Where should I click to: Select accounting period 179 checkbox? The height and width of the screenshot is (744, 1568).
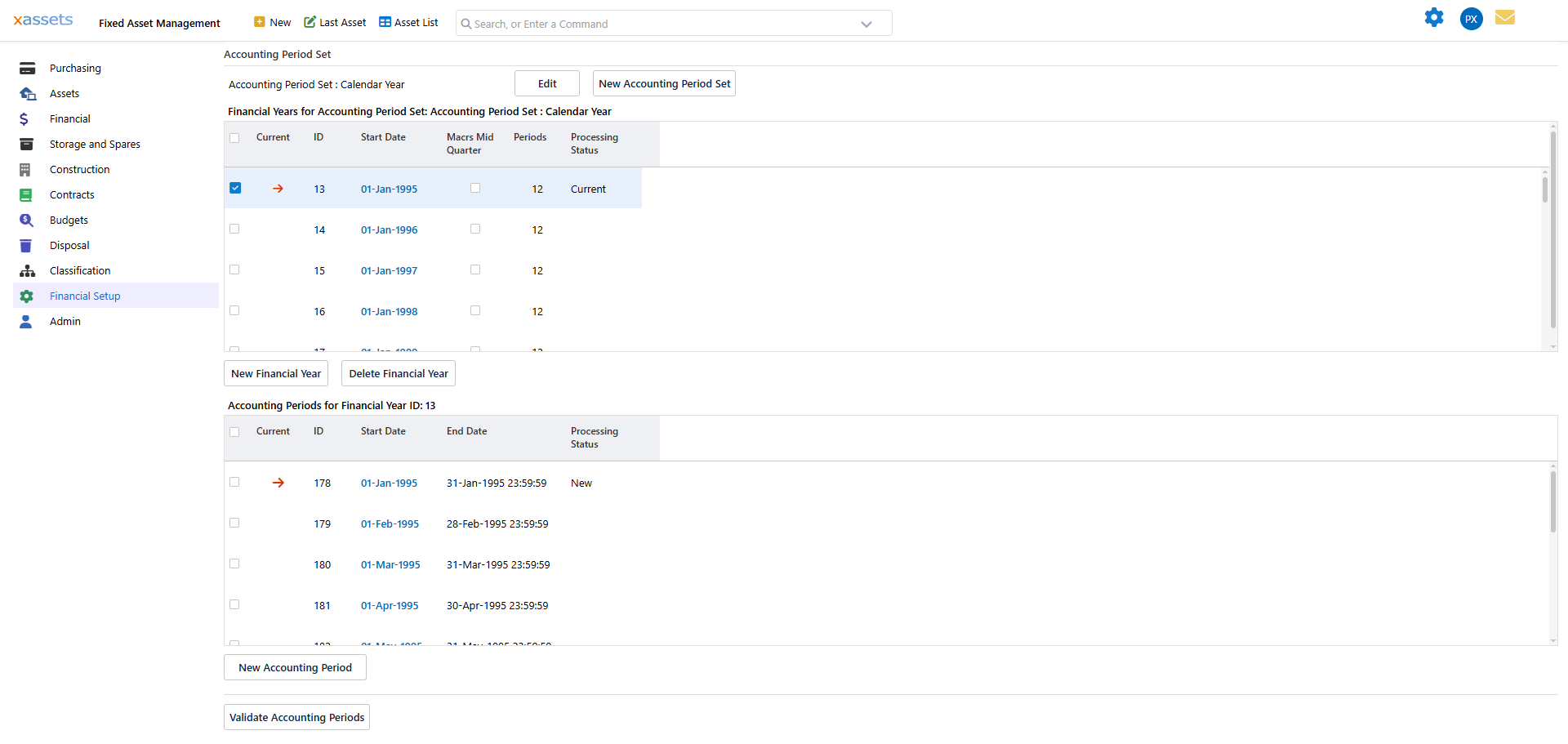point(234,523)
